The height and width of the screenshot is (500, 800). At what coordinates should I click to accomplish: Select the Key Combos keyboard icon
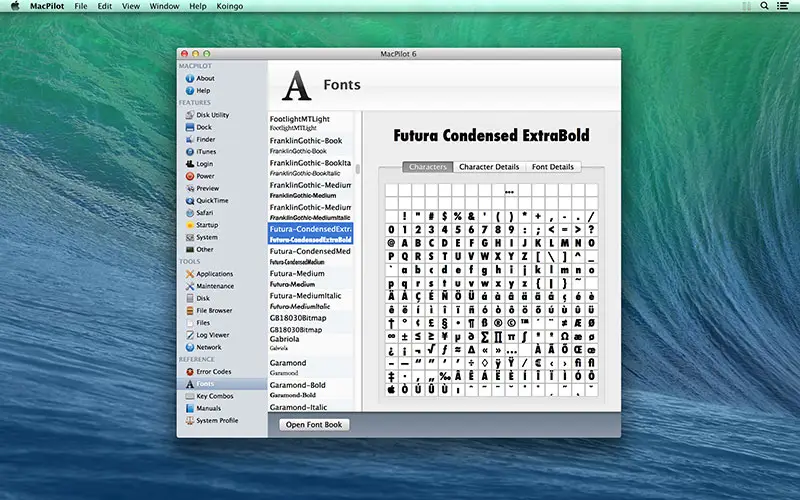(190, 396)
